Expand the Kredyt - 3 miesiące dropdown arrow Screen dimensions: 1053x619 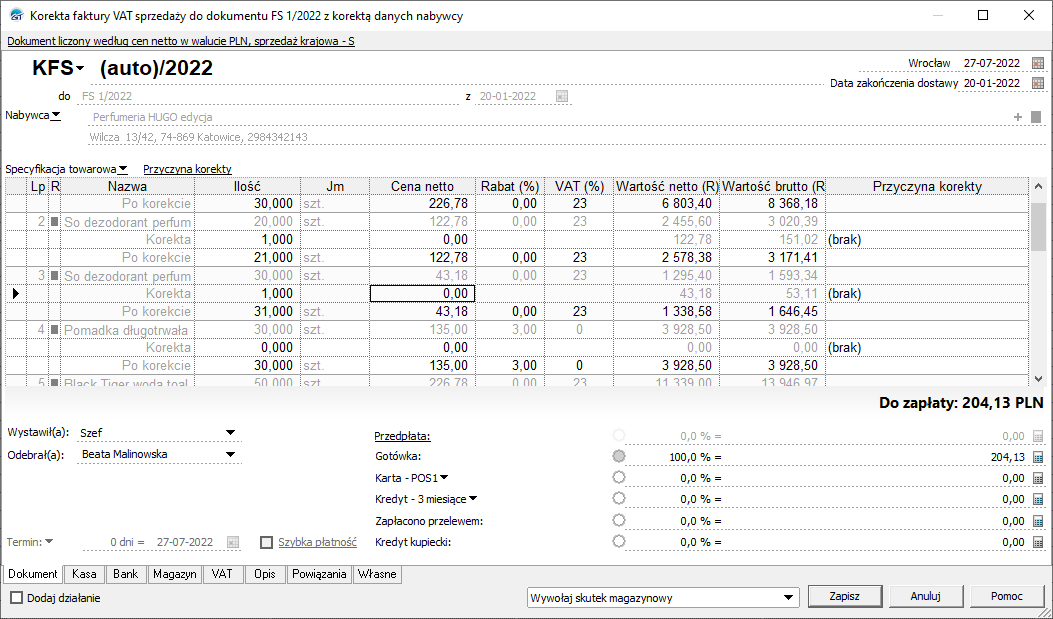coord(473,498)
